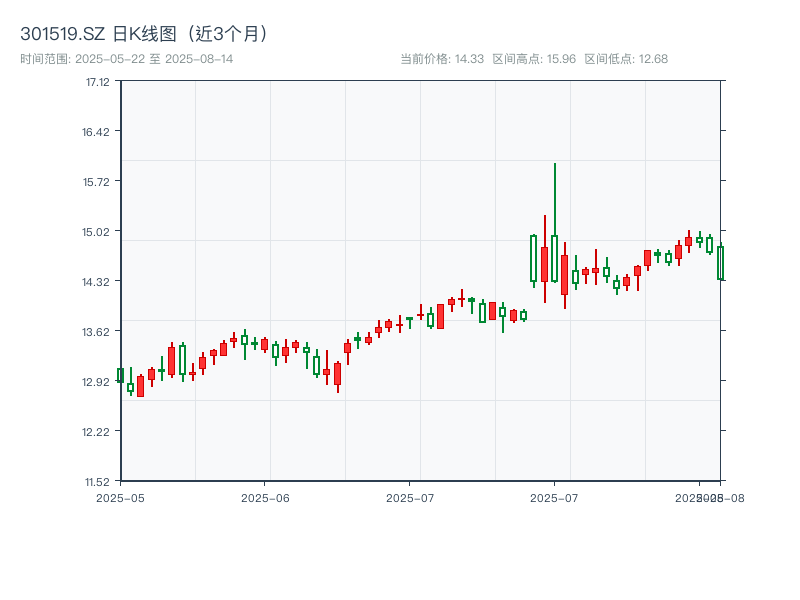
Task: Click the first 2025-07 x-axis label
Action: tap(410, 496)
